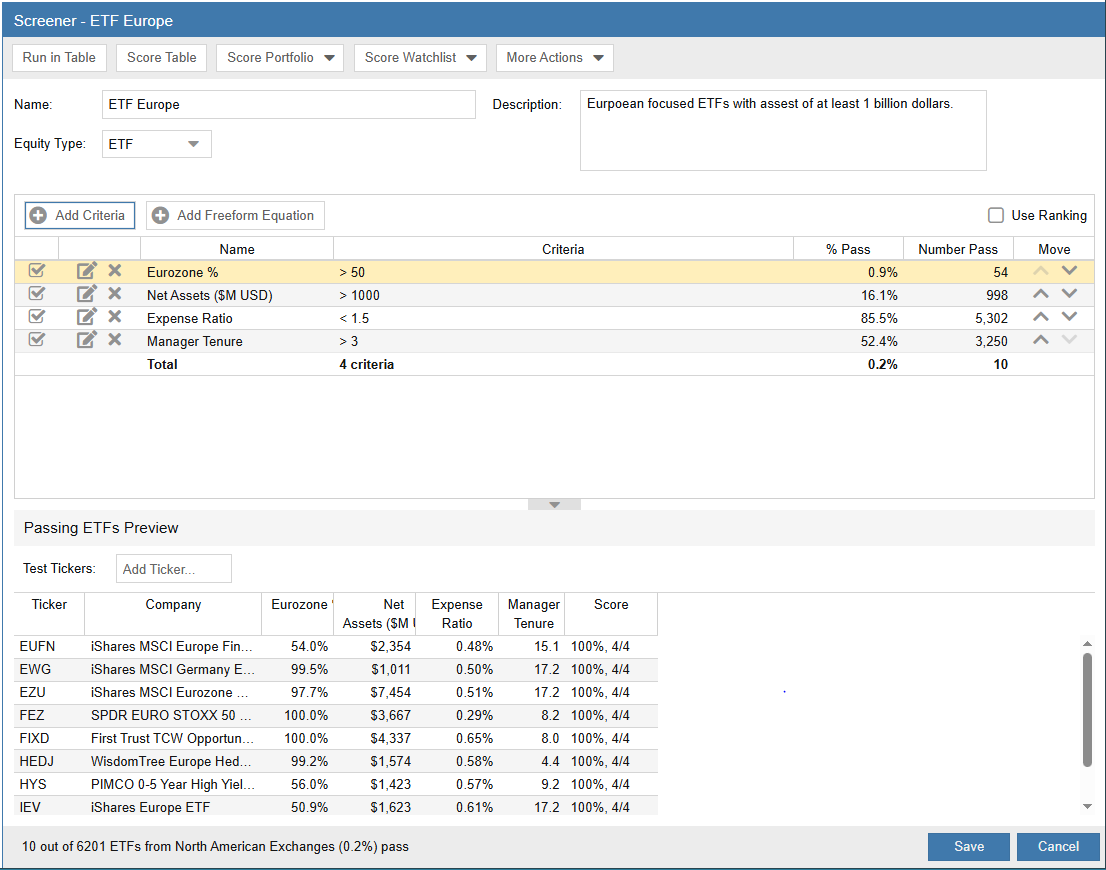Delete the Net Assets criteria row
The width and height of the screenshot is (1106, 870).
pyautogui.click(x=115, y=294)
